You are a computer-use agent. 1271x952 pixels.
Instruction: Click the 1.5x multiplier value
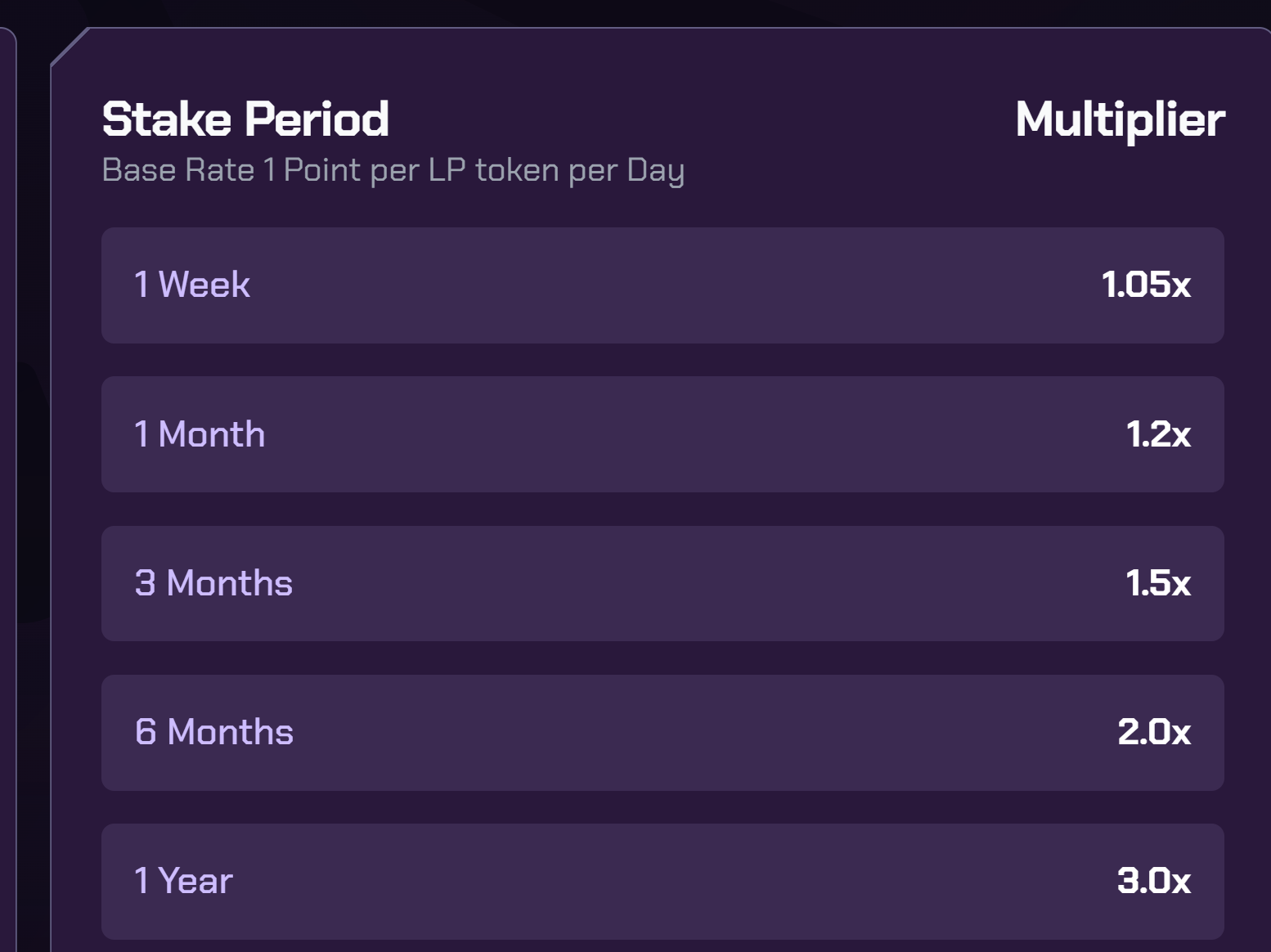[1157, 583]
